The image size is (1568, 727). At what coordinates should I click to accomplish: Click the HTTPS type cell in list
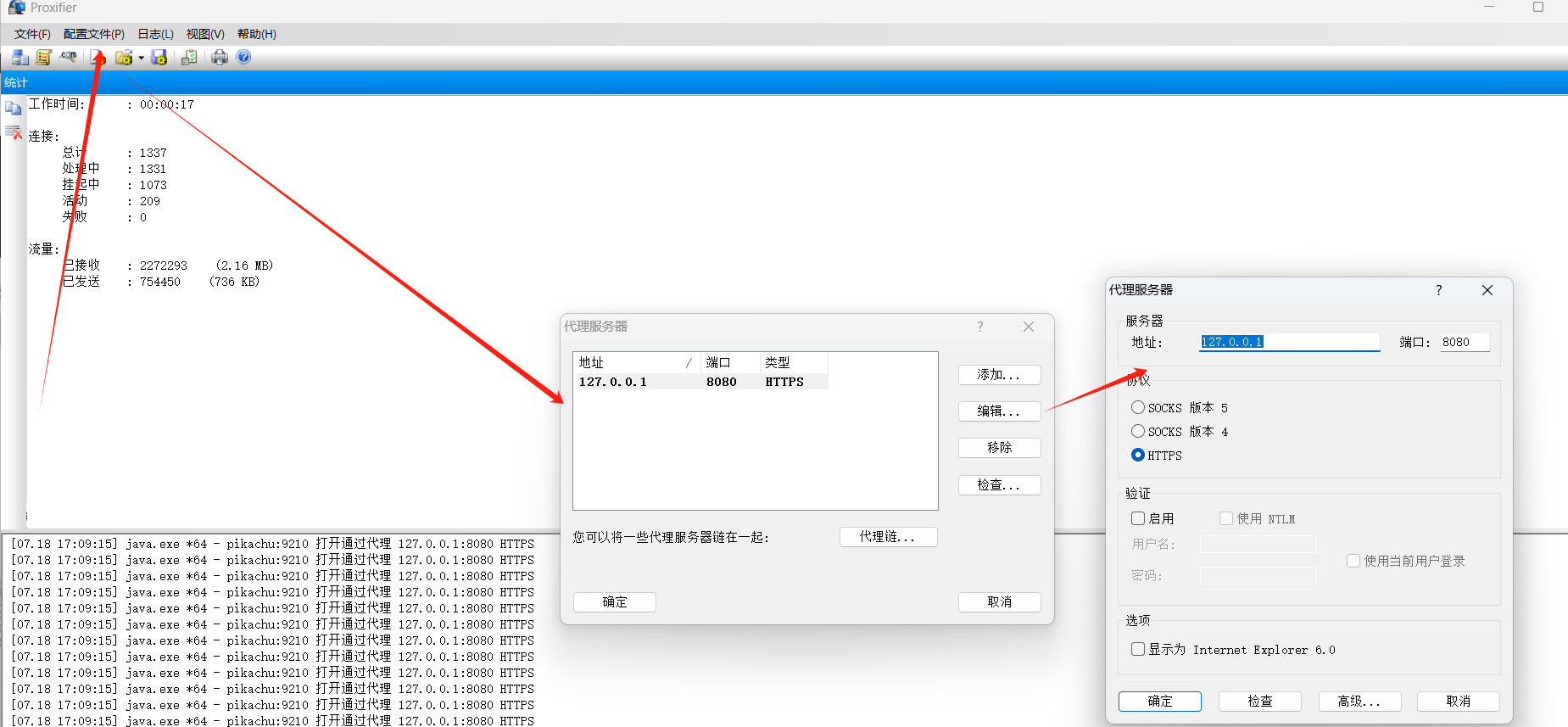point(784,382)
